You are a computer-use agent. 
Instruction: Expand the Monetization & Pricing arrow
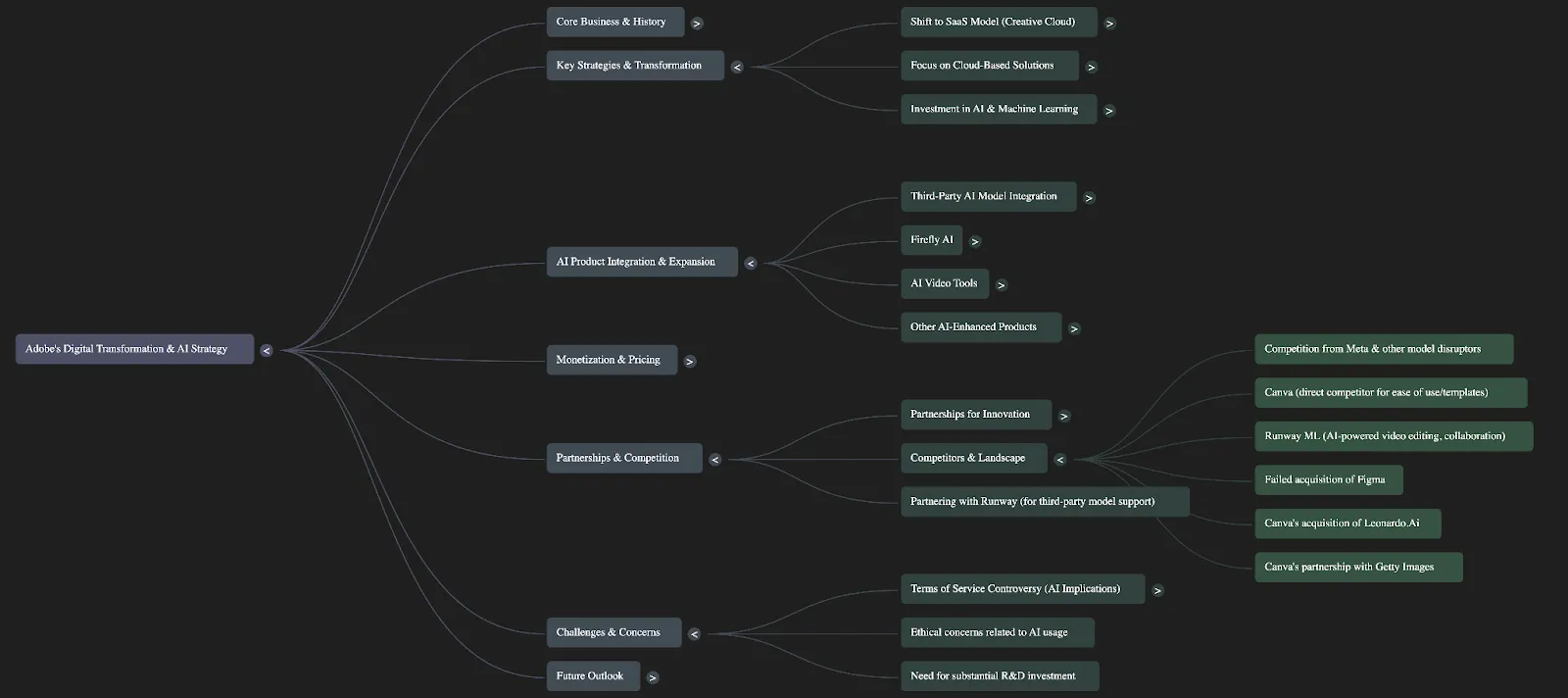pyautogui.click(x=690, y=362)
